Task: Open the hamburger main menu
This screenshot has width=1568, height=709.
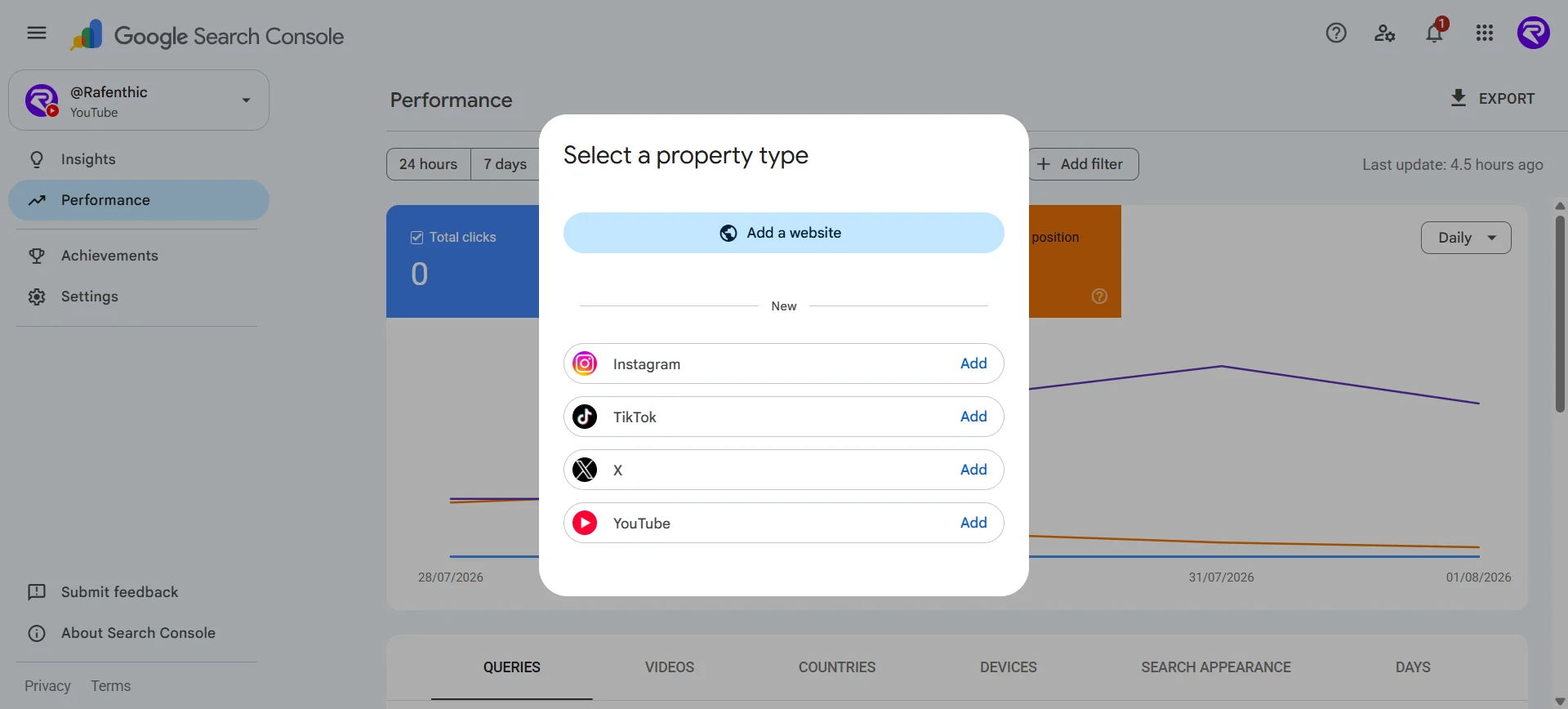Action: pyautogui.click(x=37, y=33)
